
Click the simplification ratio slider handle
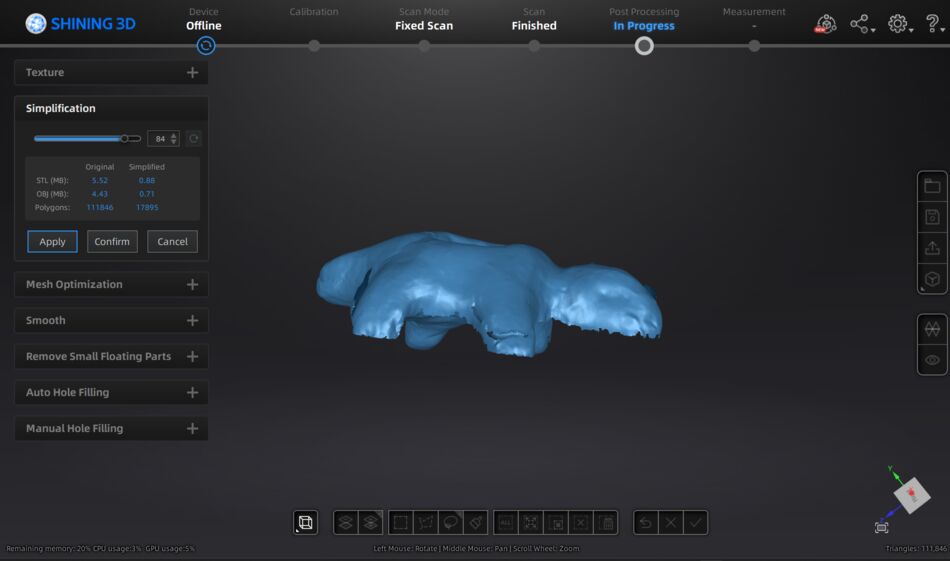pyautogui.click(x=124, y=139)
